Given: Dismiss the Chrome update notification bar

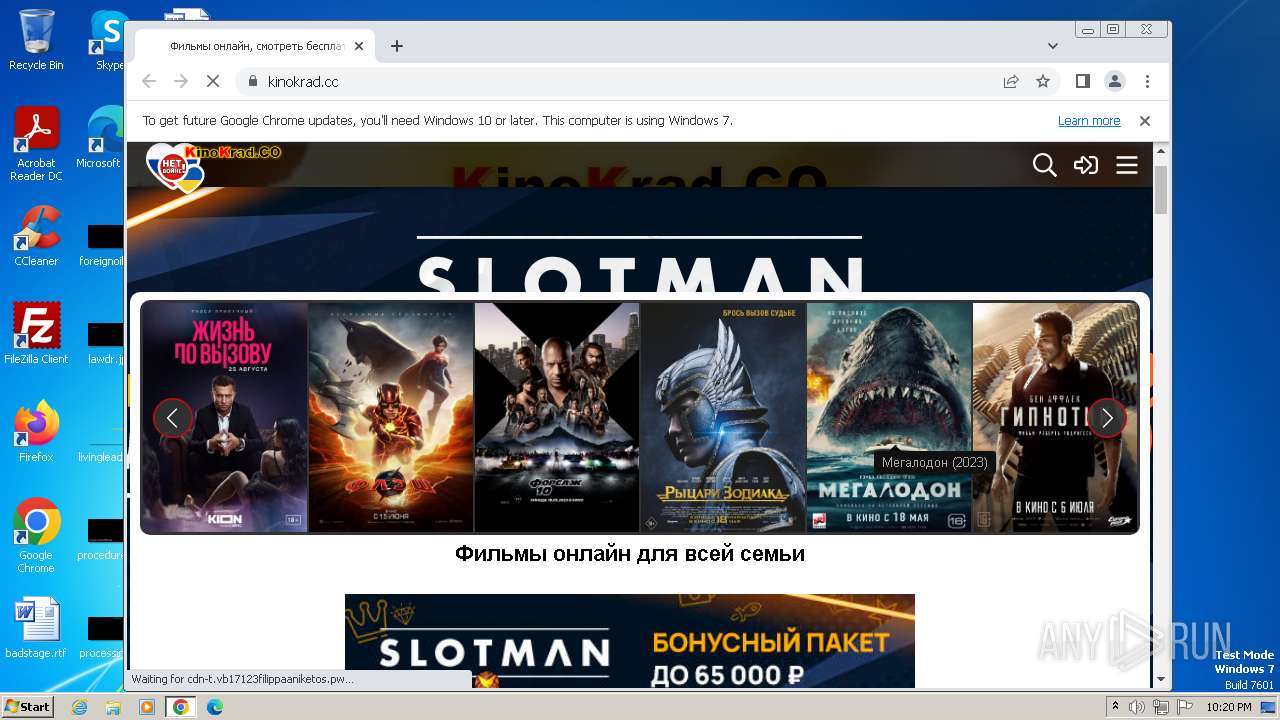Looking at the screenshot, I should point(1145,121).
